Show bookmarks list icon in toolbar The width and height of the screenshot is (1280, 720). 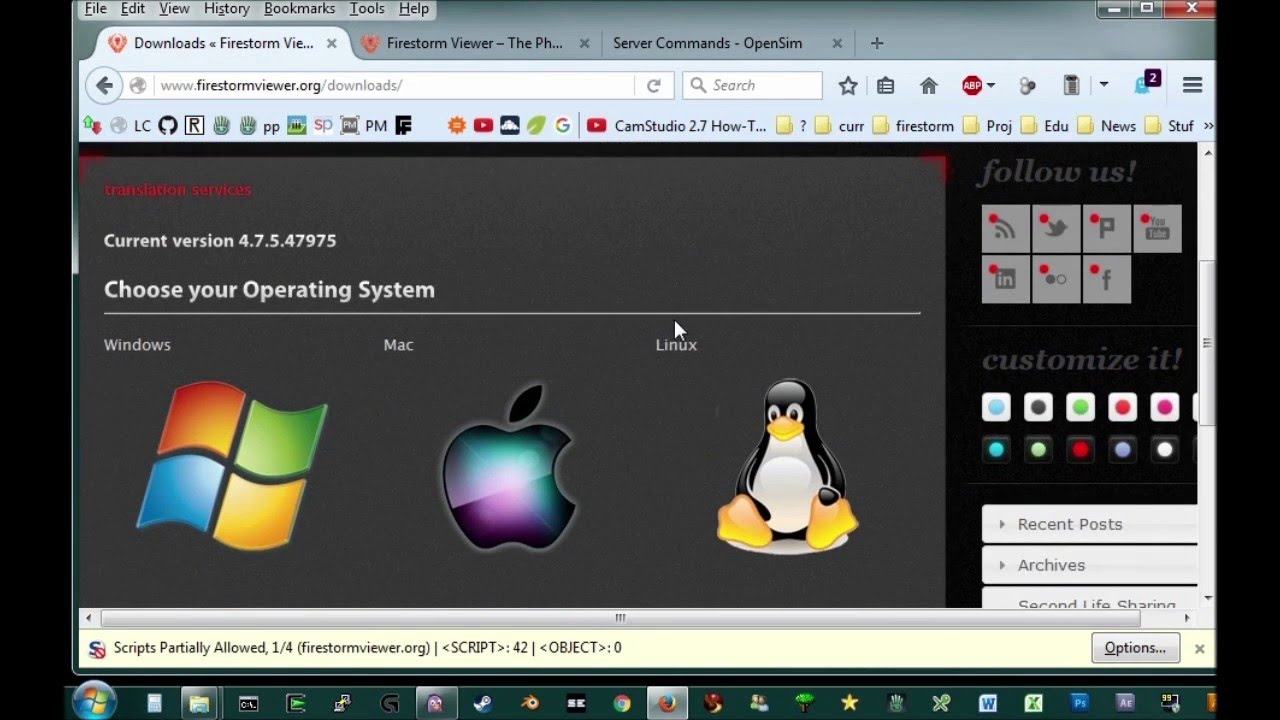pos(885,86)
